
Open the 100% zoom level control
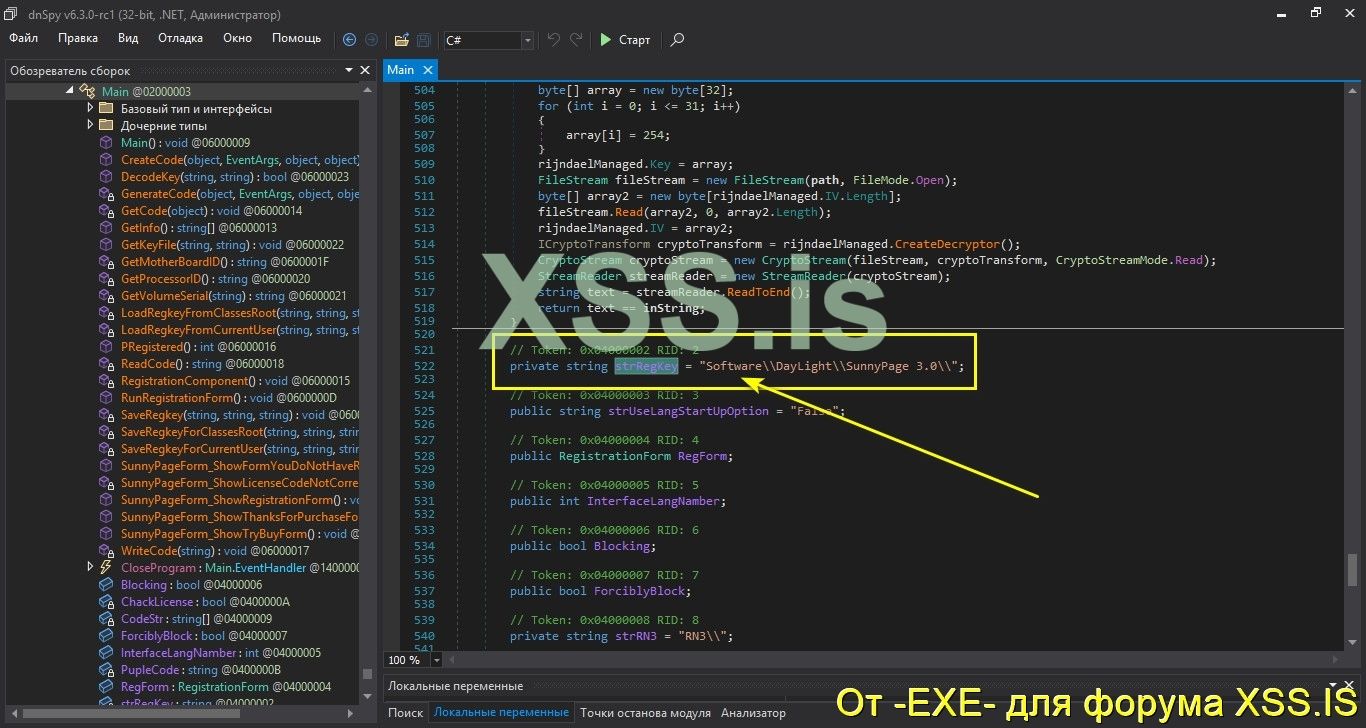coord(410,660)
